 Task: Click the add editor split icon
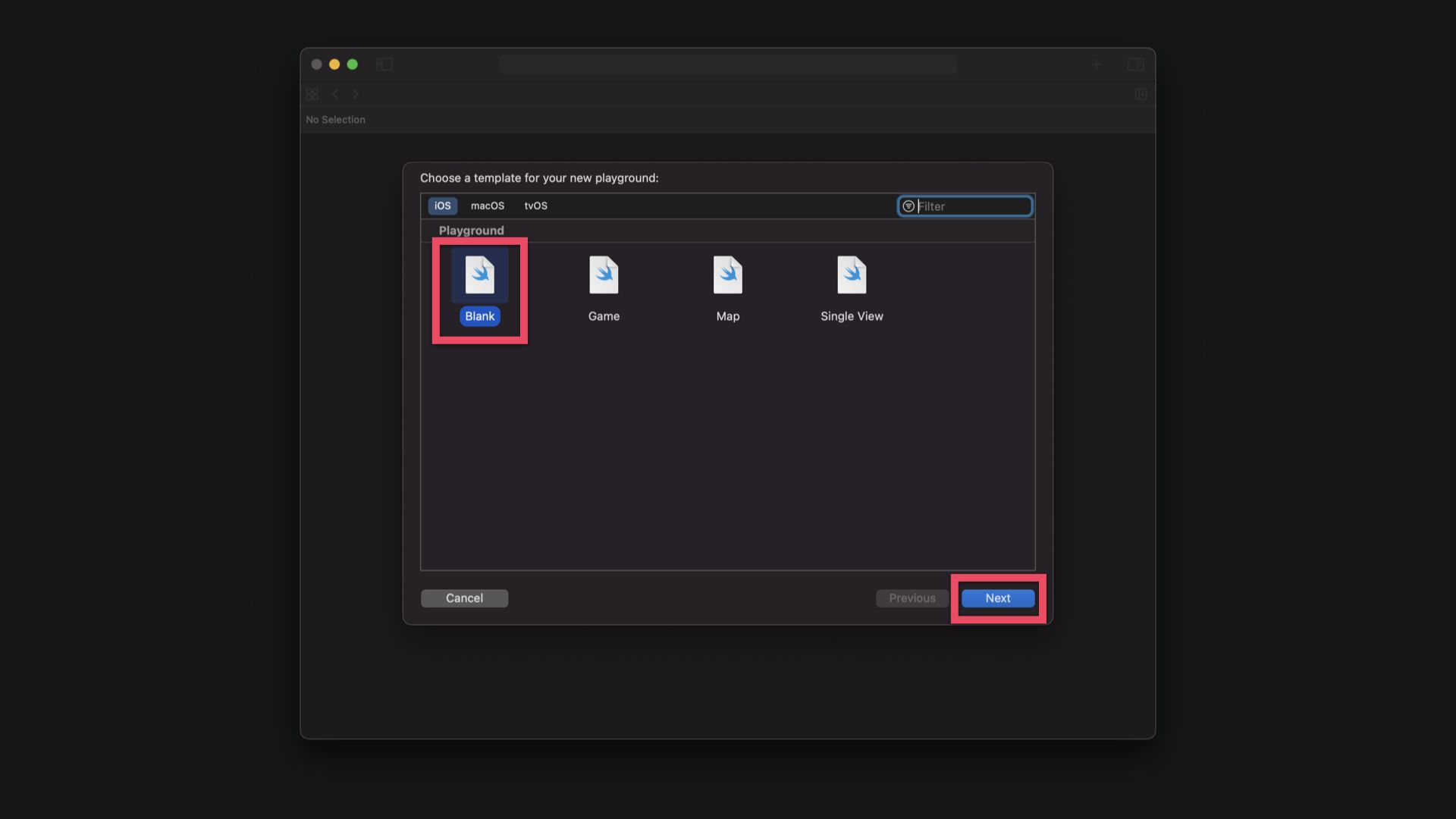pyautogui.click(x=1141, y=94)
